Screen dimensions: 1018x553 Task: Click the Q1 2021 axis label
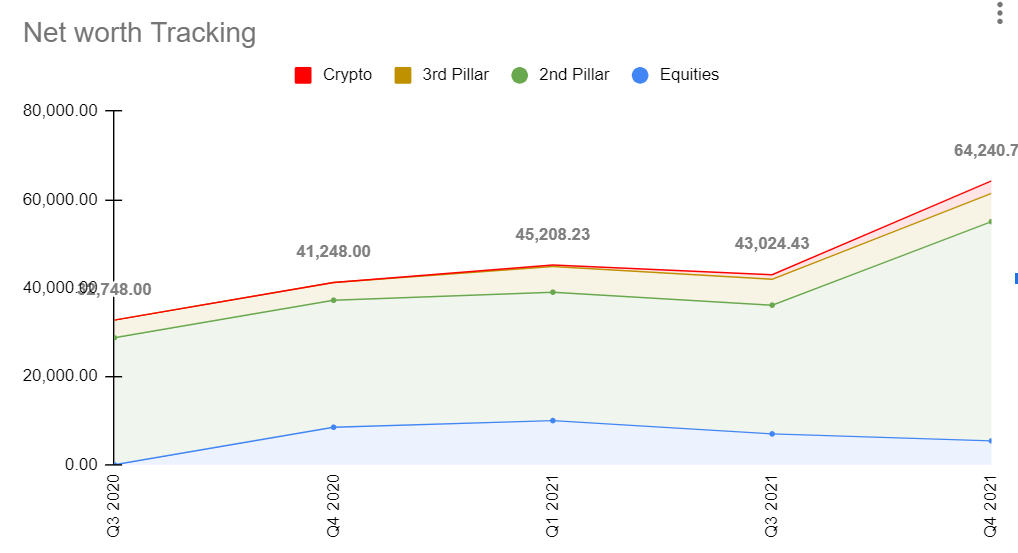pos(553,505)
